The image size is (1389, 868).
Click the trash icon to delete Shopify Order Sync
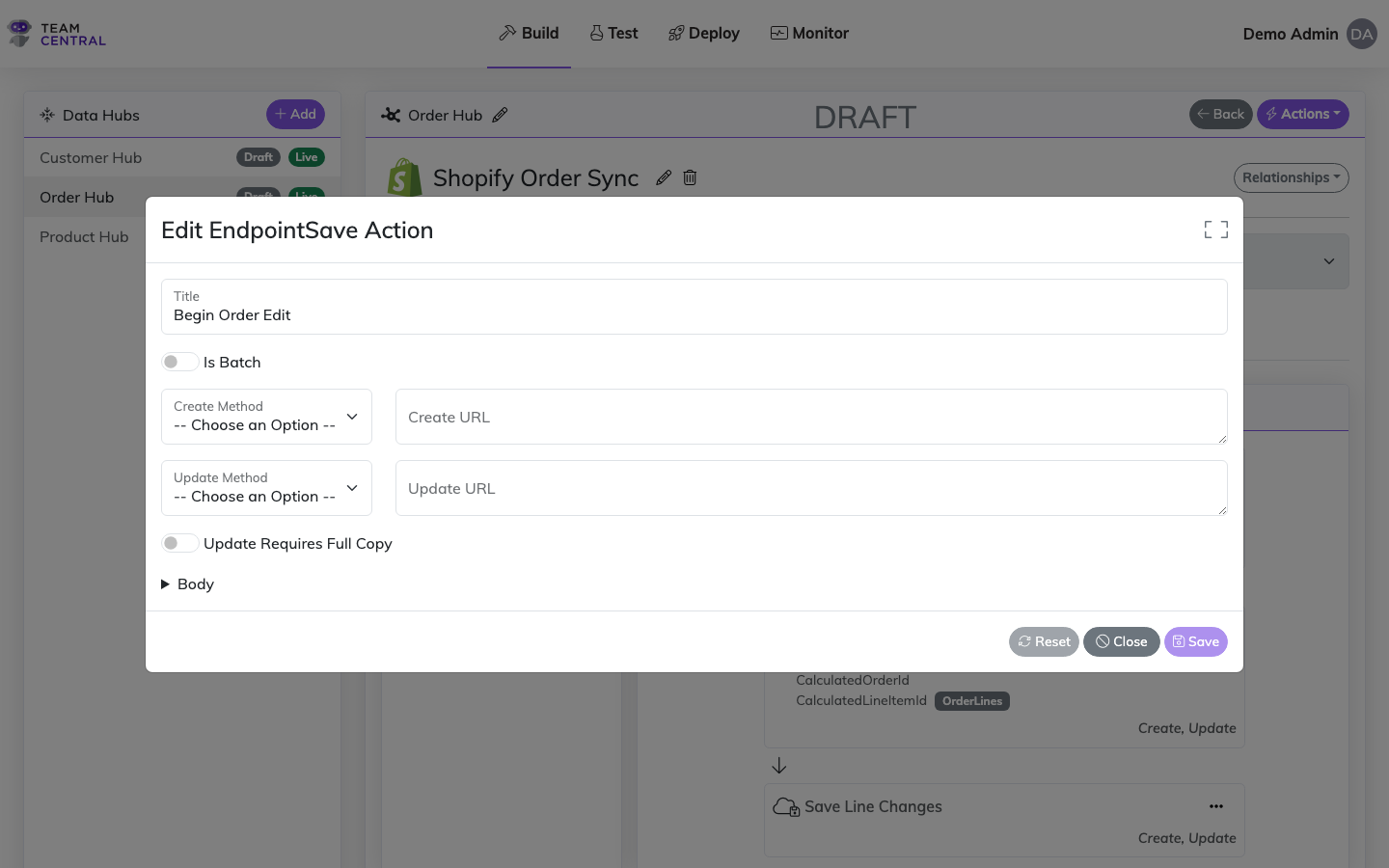690,177
